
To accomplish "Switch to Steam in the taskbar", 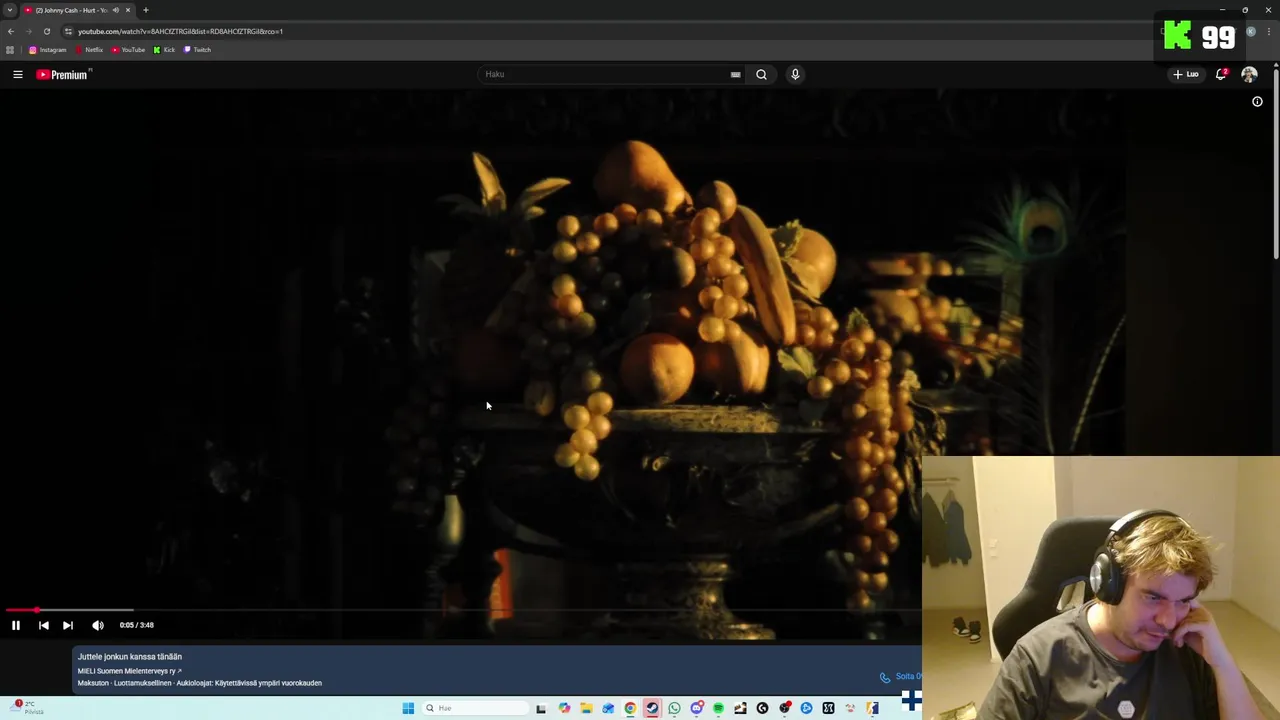I will (652, 708).
